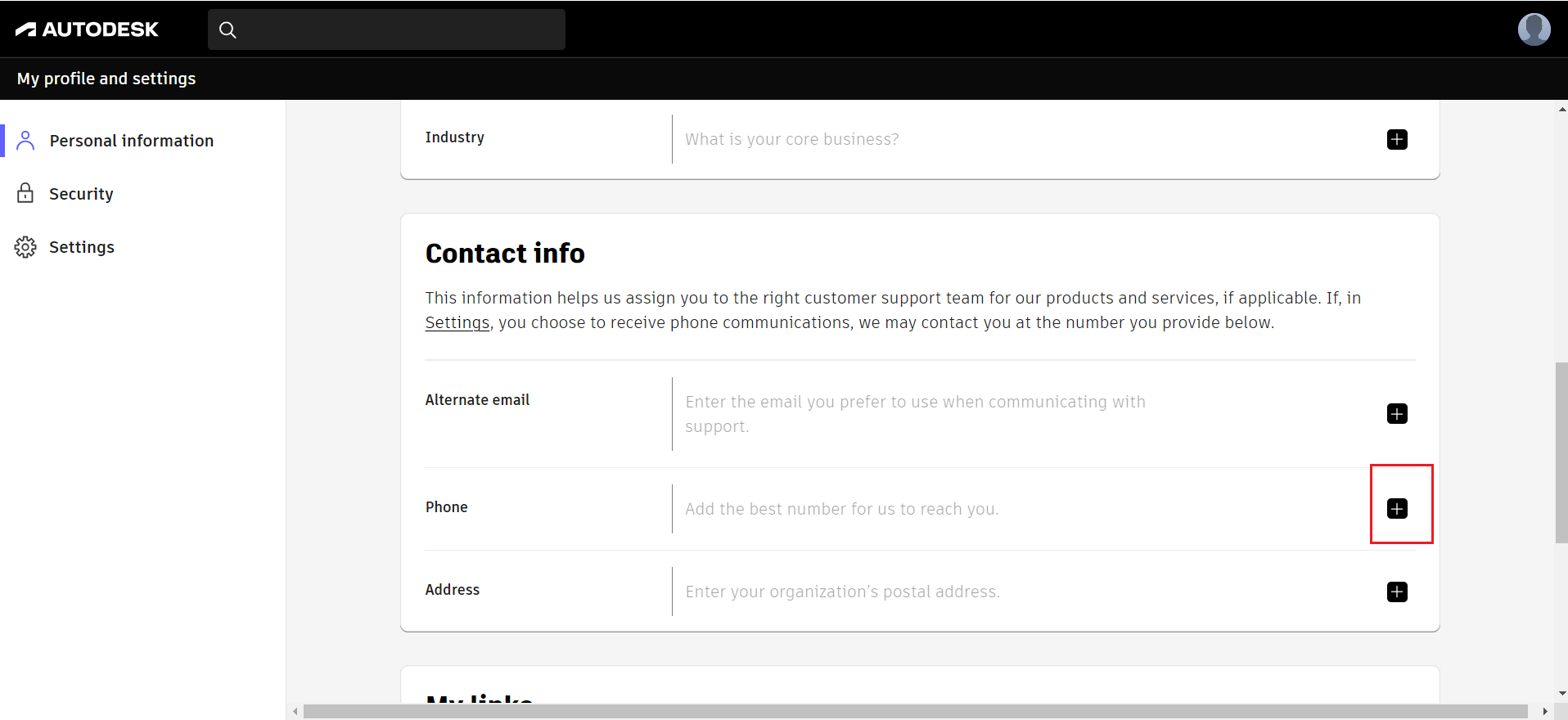Click the Personal information person icon
Image resolution: width=1568 pixels, height=720 pixels.
tap(25, 141)
